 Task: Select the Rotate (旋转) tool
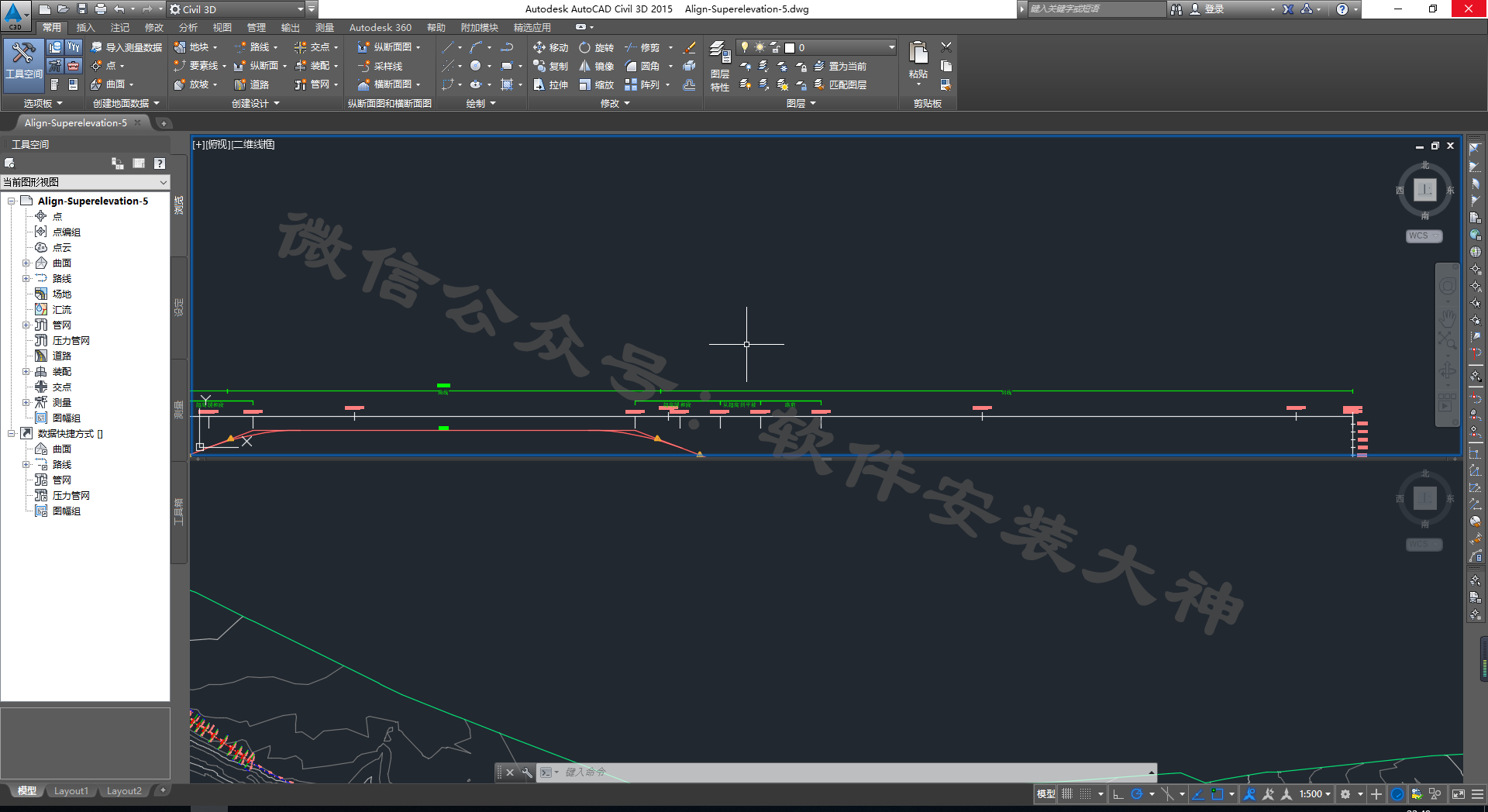(x=596, y=47)
